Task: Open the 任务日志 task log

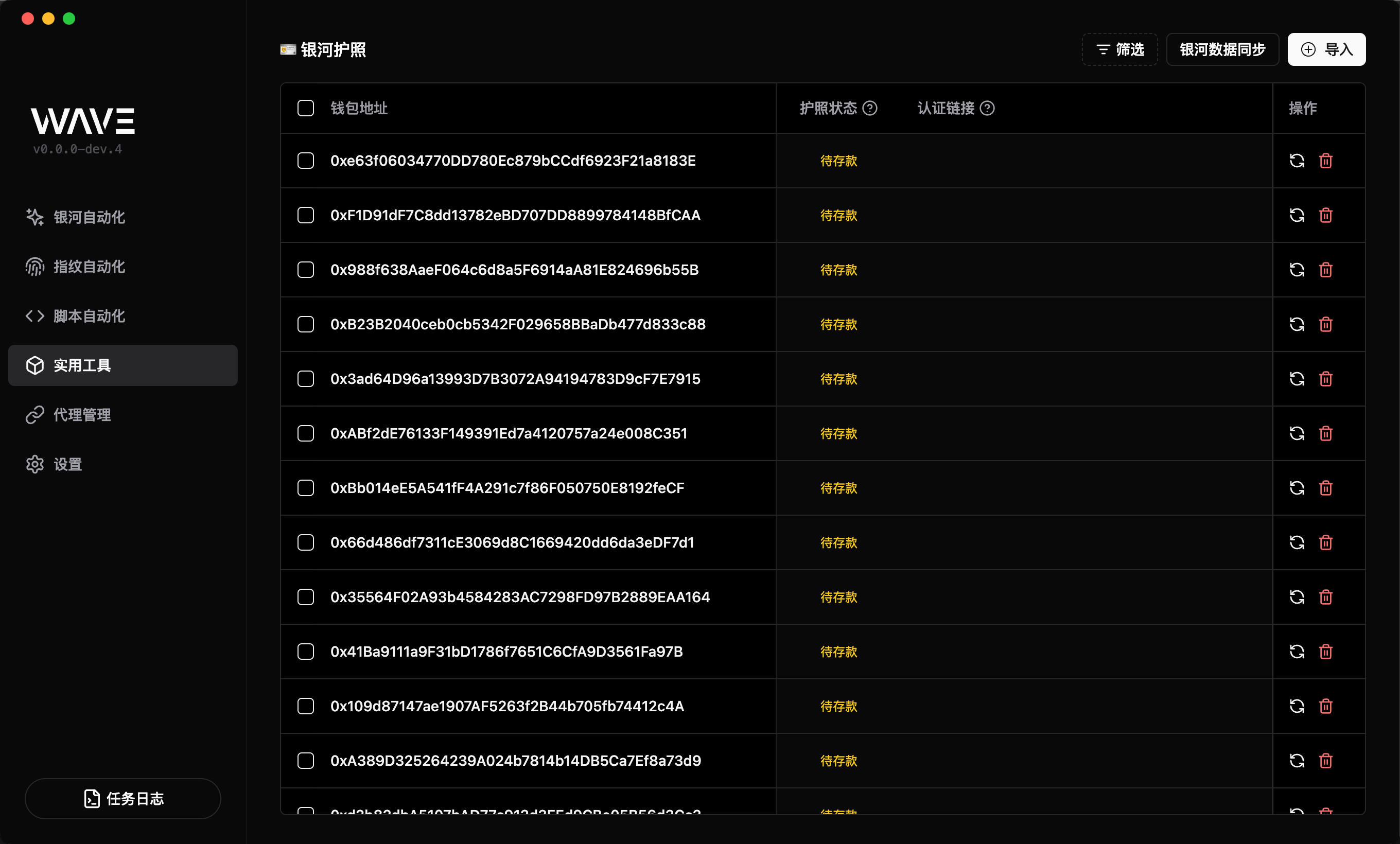Action: pos(122,798)
